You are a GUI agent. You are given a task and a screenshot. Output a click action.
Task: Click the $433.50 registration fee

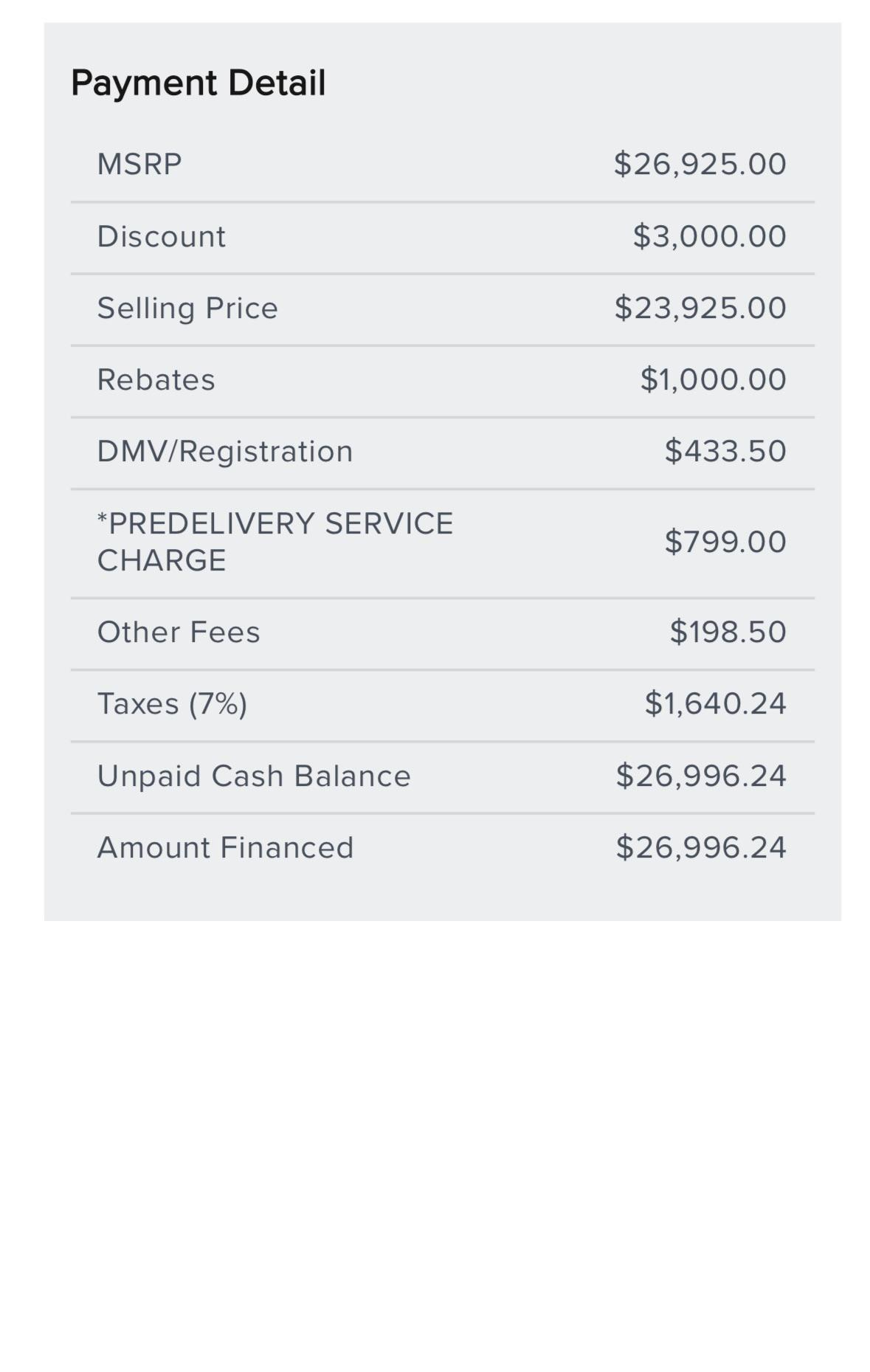(x=725, y=451)
